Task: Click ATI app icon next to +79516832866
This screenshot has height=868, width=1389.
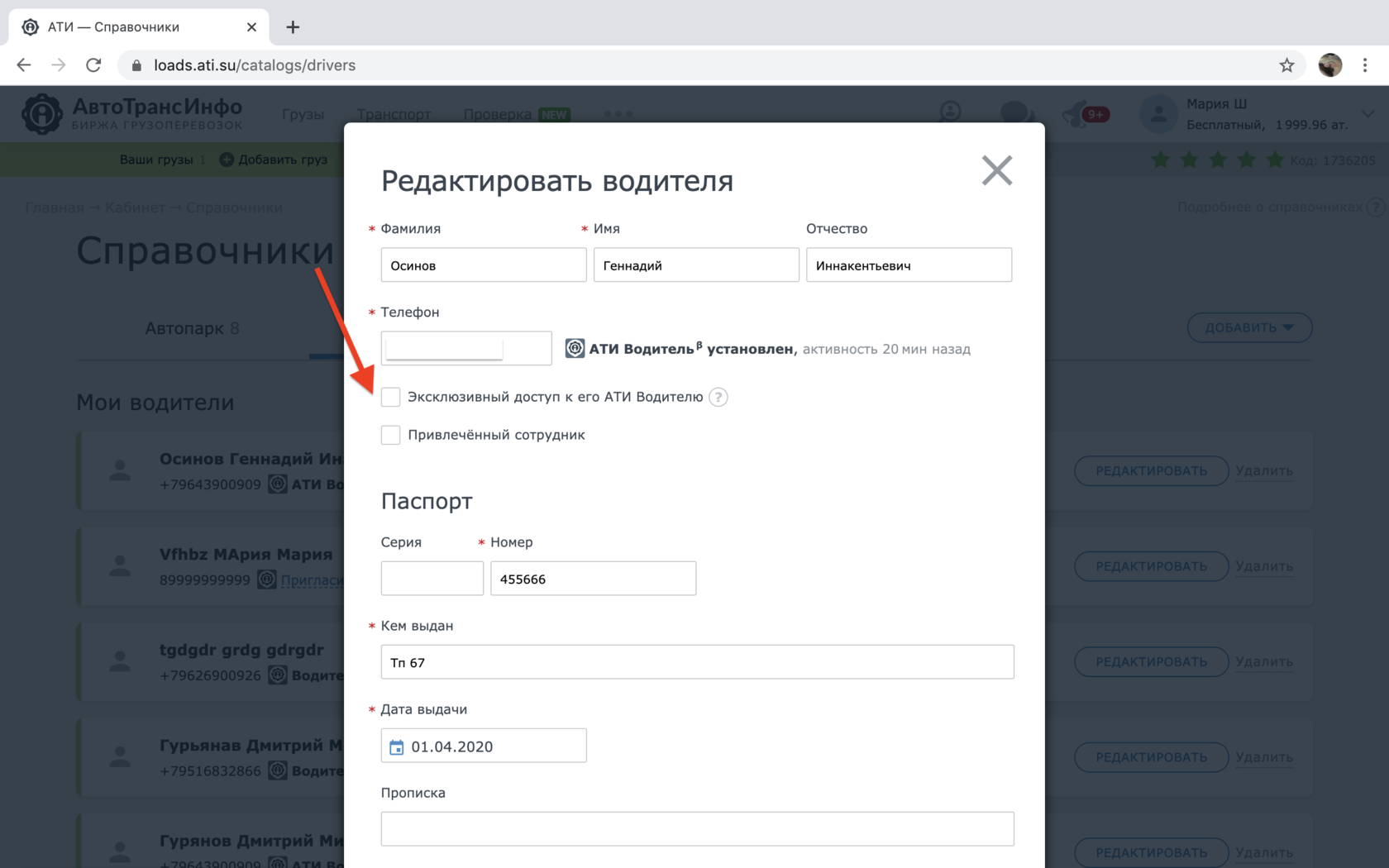Action: pos(278,770)
